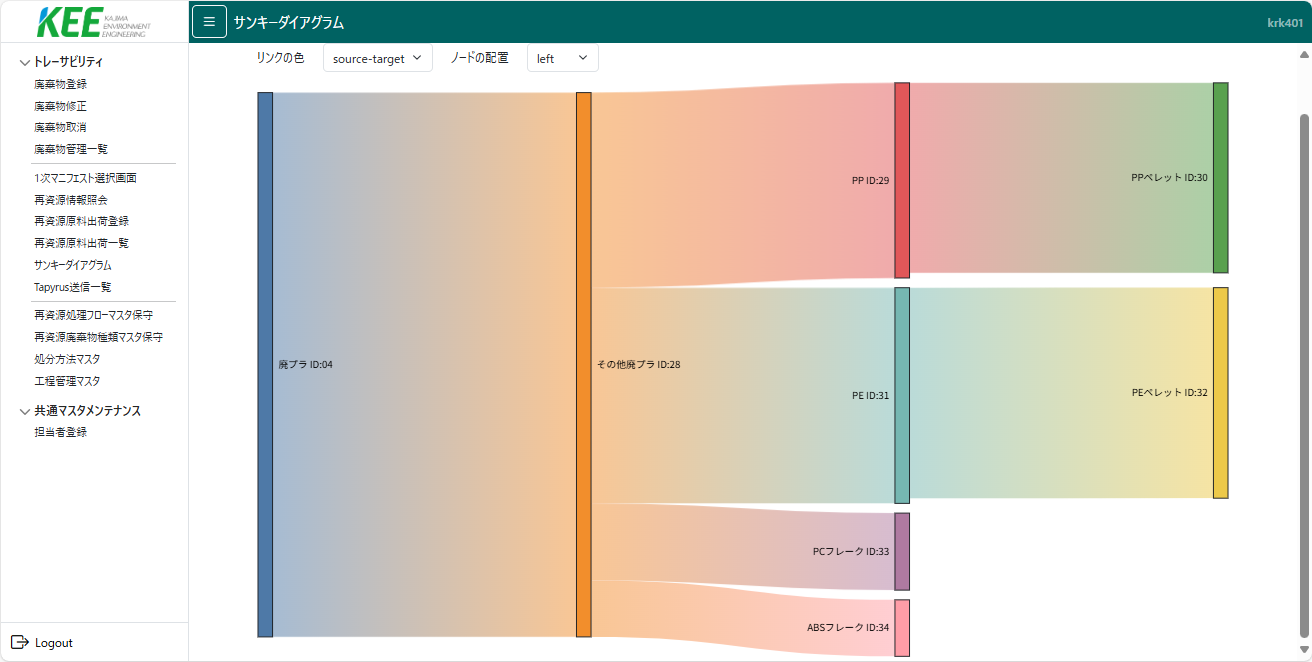Click the blue 廃プラ ID:04 node
Image resolution: width=1312 pixels, height=662 pixels.
(265, 364)
